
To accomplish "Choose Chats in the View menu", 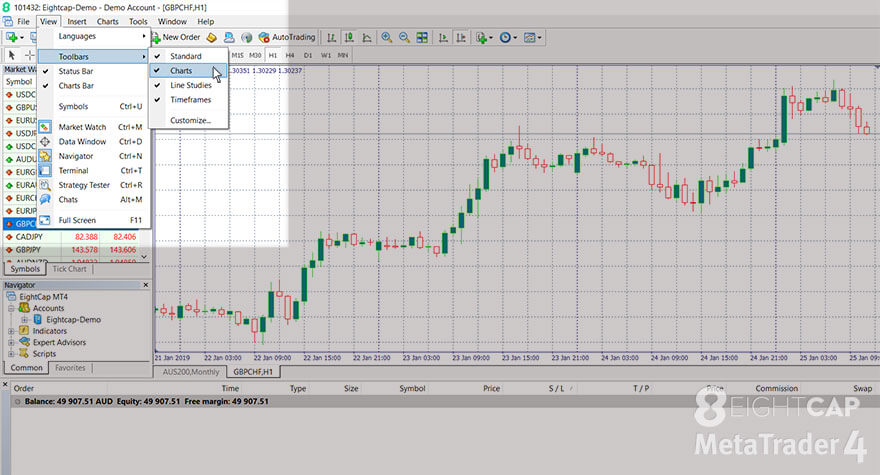I will (x=94, y=199).
